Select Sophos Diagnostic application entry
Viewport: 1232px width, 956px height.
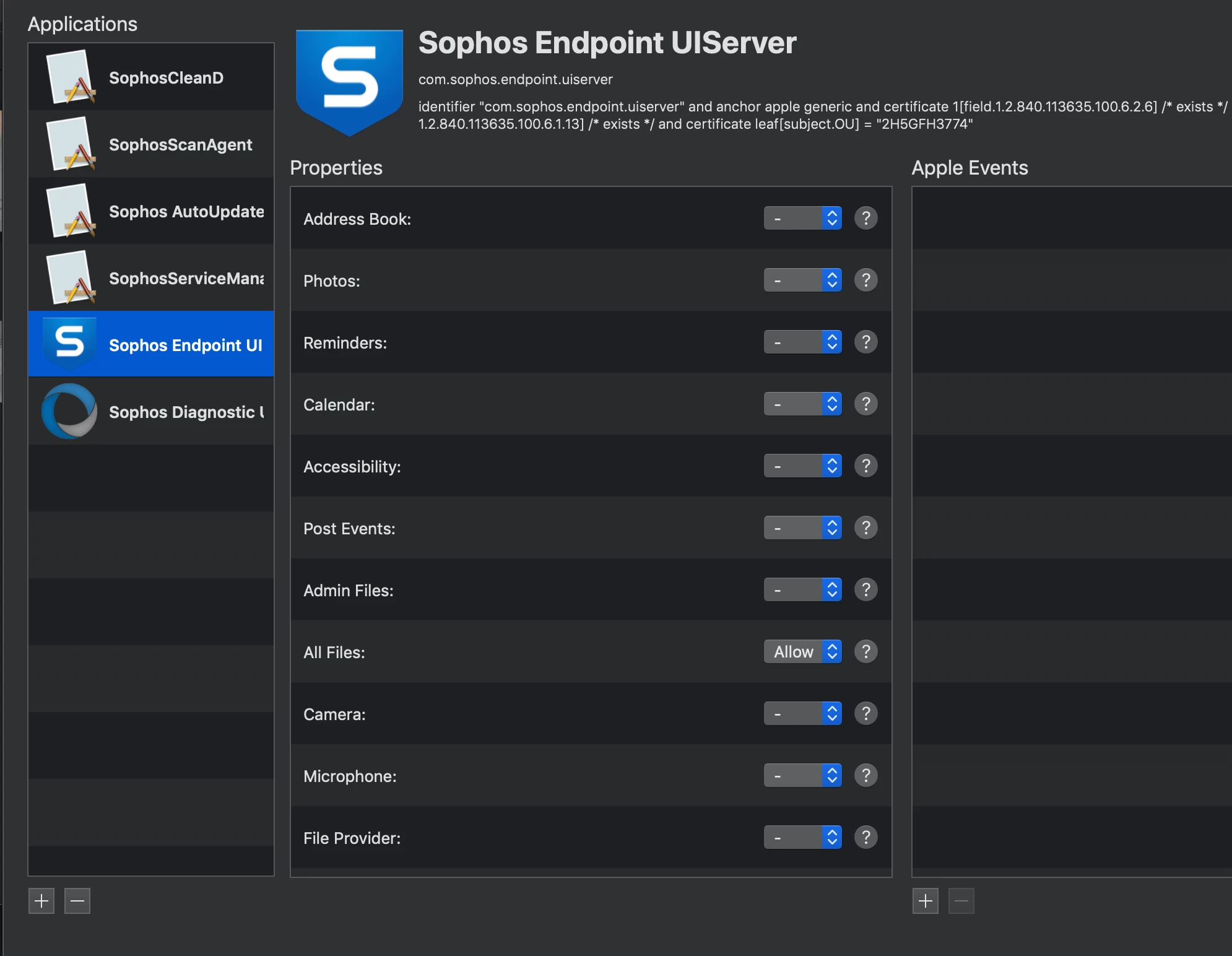click(151, 412)
